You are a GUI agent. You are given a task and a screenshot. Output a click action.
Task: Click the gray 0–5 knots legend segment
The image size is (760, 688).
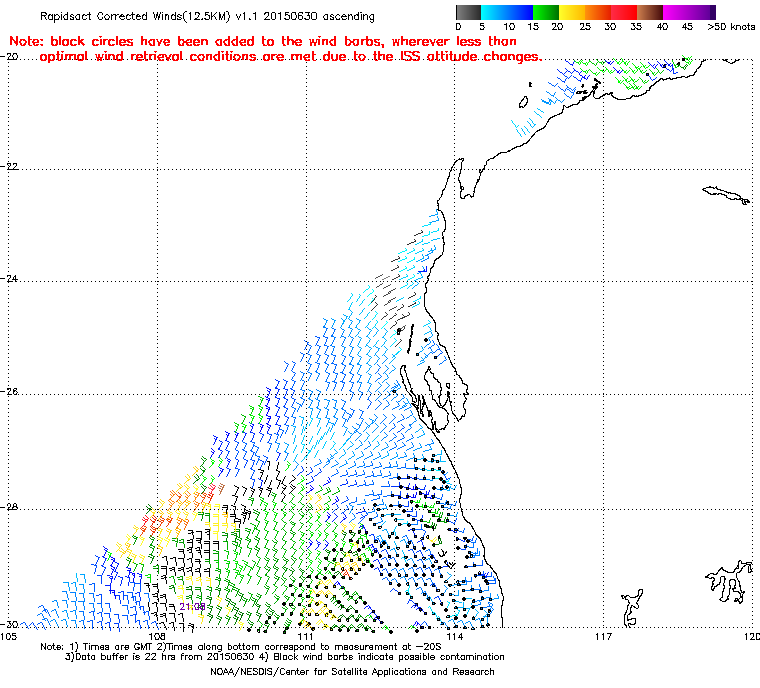click(x=468, y=12)
